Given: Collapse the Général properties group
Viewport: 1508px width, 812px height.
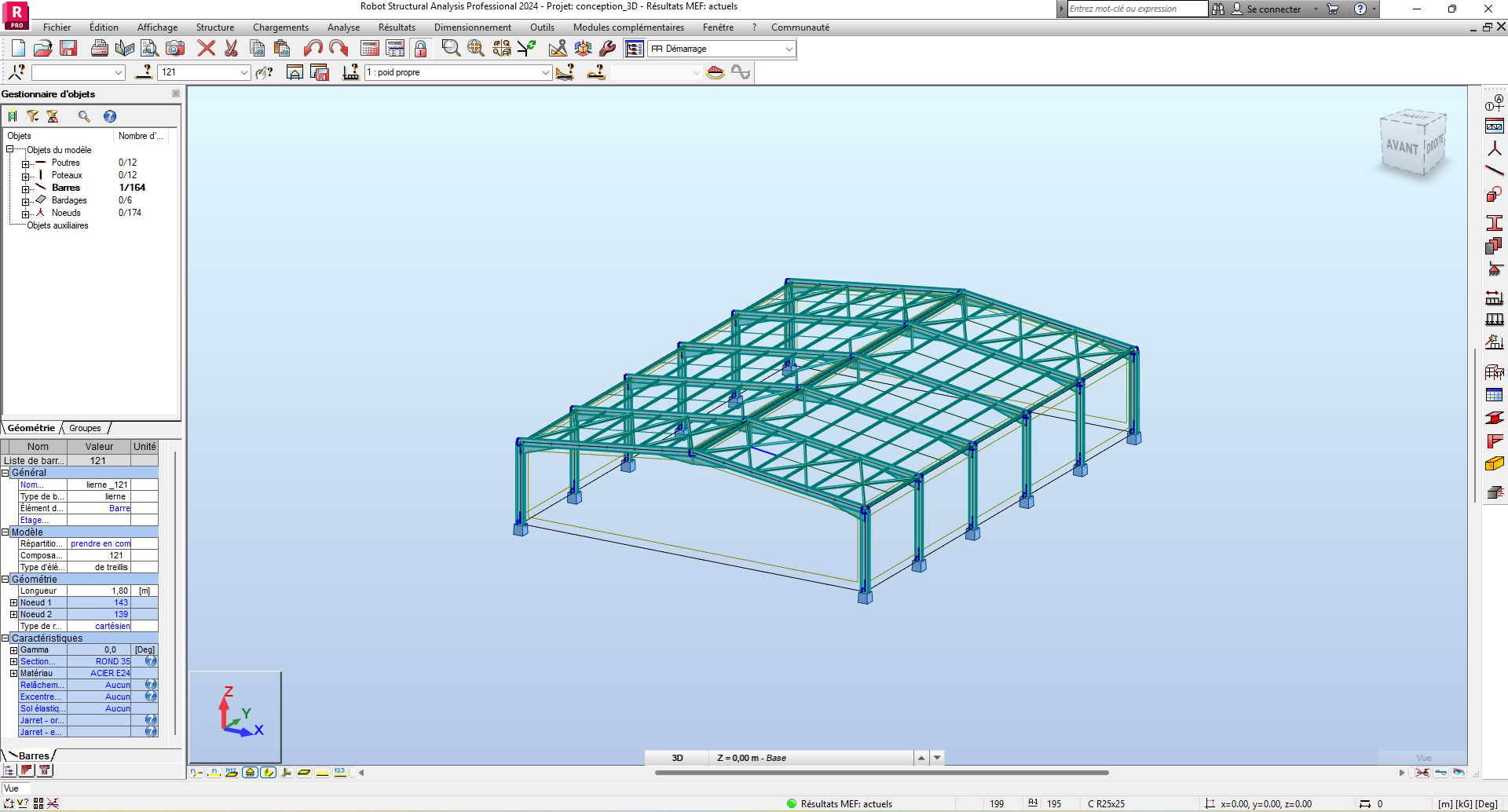Looking at the screenshot, I should pyautogui.click(x=5, y=473).
